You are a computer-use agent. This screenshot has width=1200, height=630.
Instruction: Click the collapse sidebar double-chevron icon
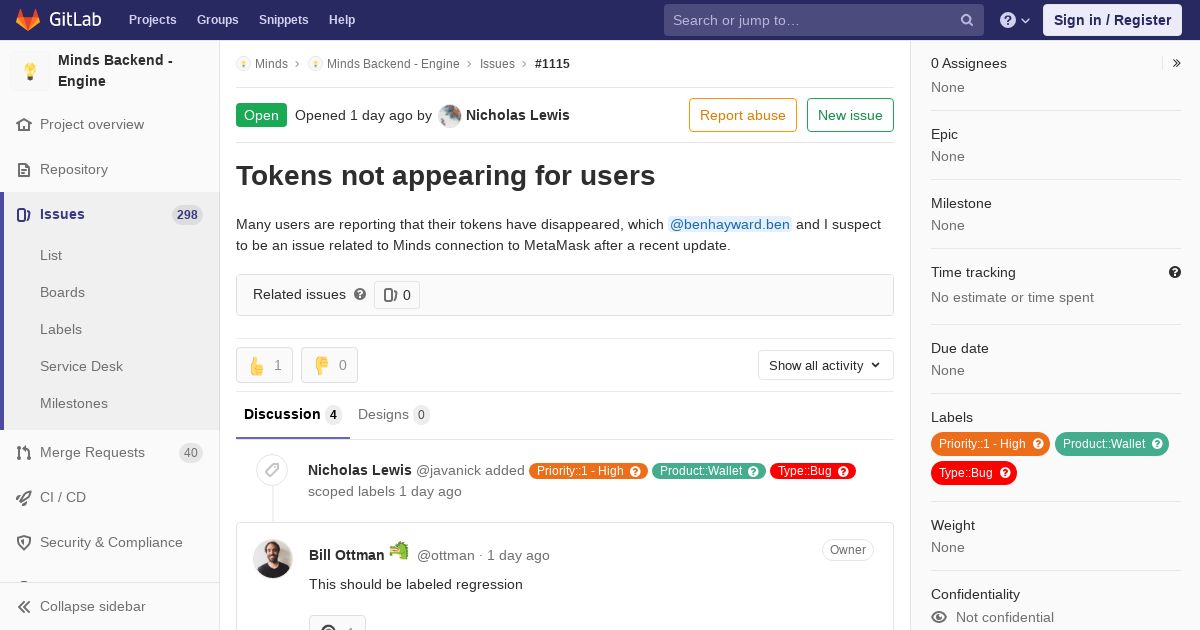24,607
